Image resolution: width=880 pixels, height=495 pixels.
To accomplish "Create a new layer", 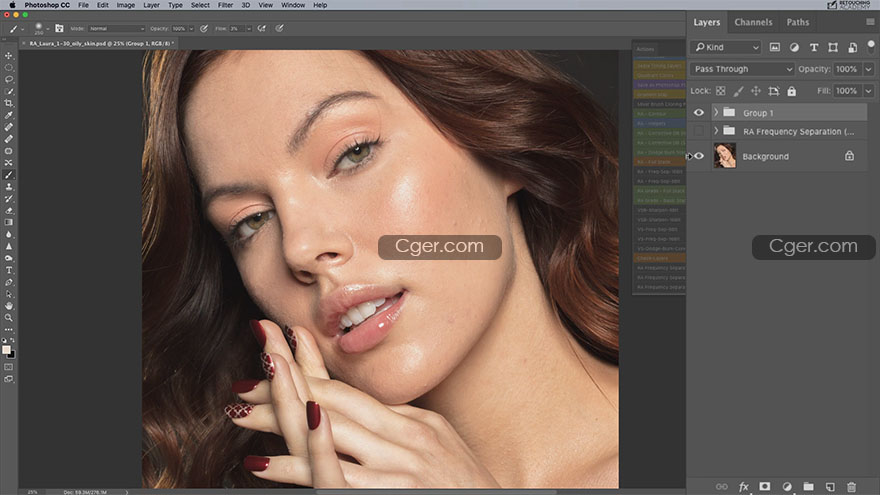I will pyautogui.click(x=830, y=487).
